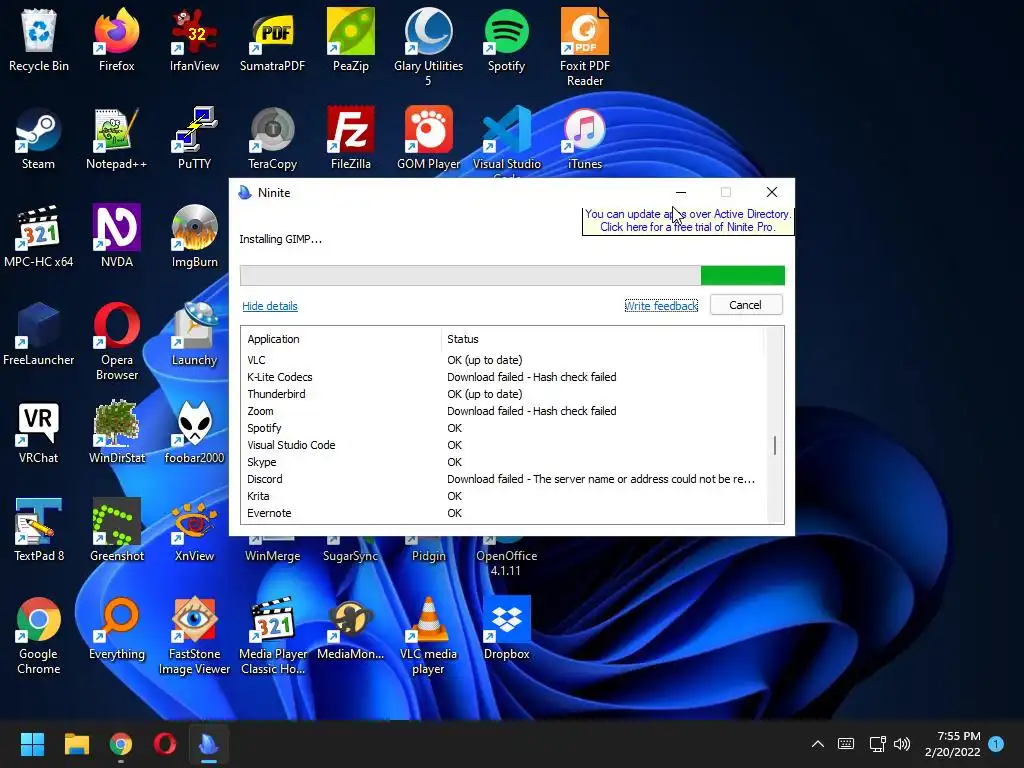Viewport: 1024px width, 768px height.
Task: Click Glary Utilities 5 desktop icon
Action: pos(428,47)
